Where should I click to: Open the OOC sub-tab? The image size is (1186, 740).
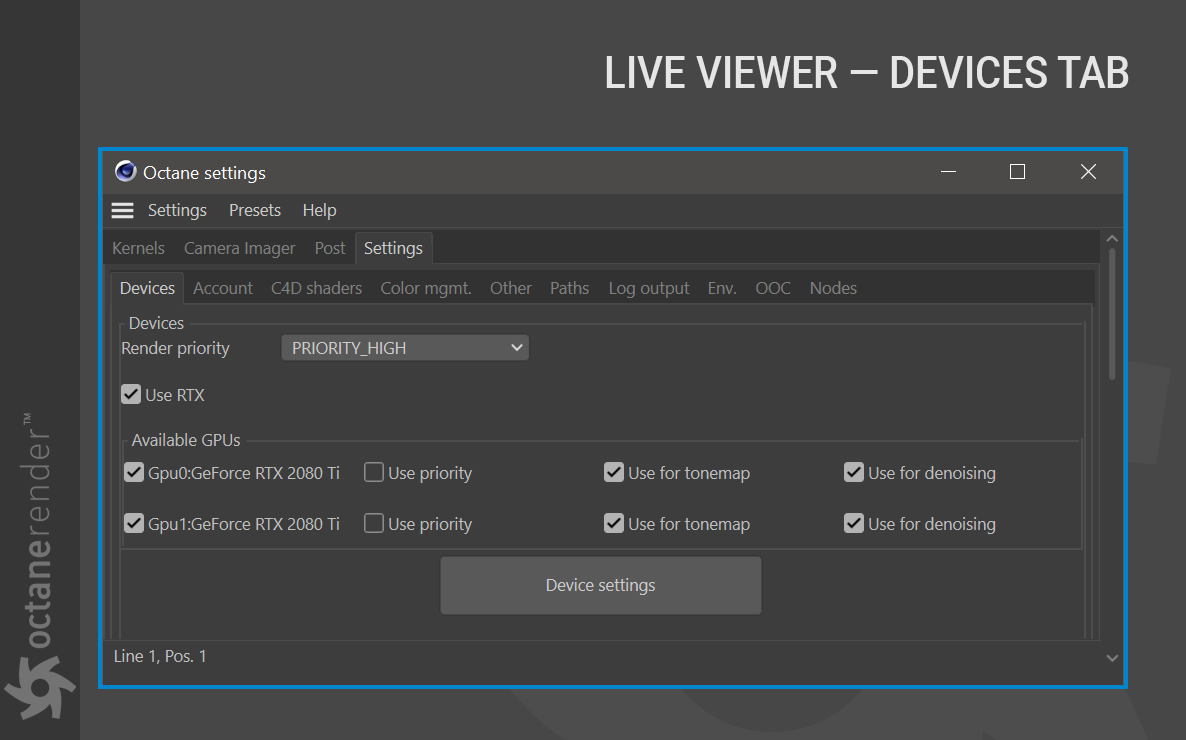(773, 288)
